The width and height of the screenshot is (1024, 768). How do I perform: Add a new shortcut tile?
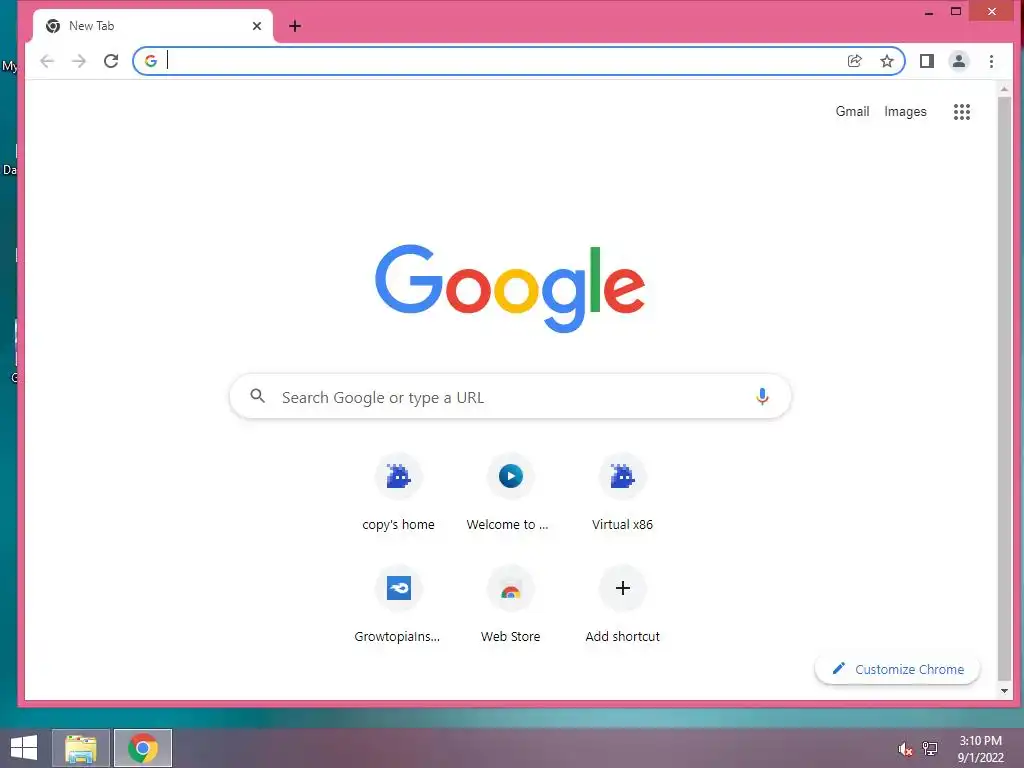(x=622, y=605)
